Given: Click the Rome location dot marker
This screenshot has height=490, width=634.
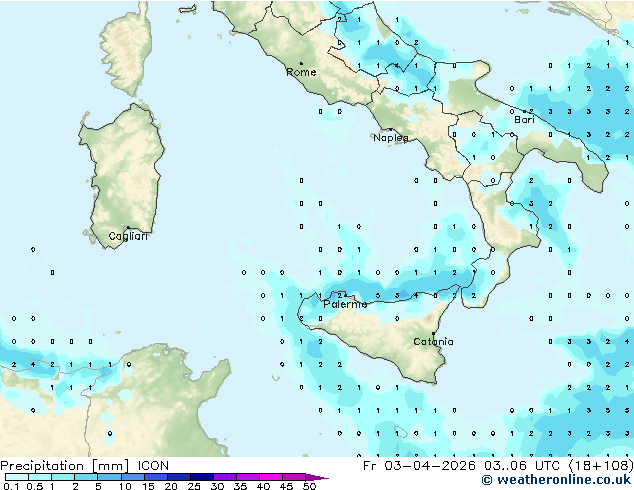Looking at the screenshot, I should pyautogui.click(x=301, y=63).
